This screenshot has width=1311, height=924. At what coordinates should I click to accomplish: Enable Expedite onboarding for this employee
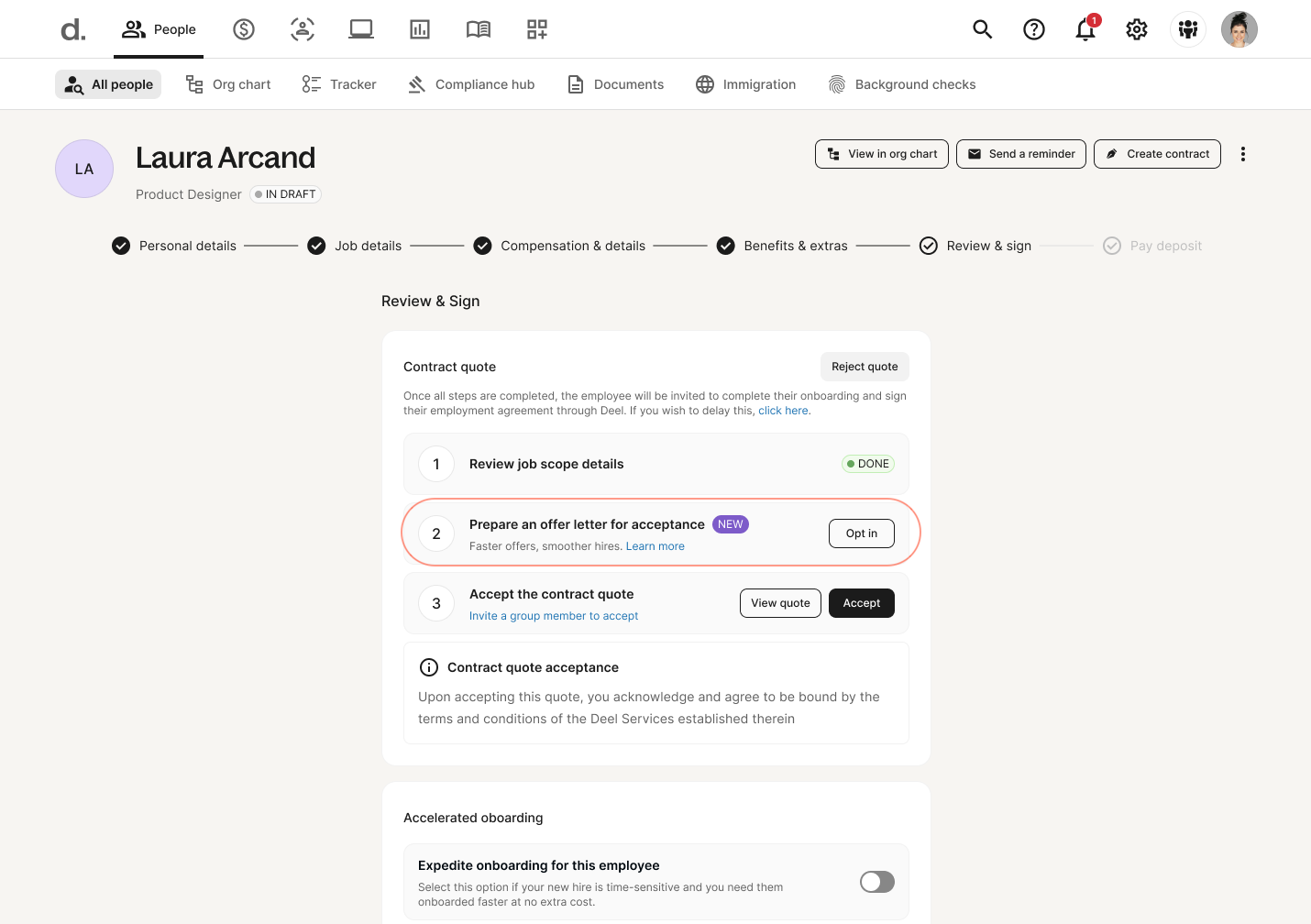click(876, 881)
